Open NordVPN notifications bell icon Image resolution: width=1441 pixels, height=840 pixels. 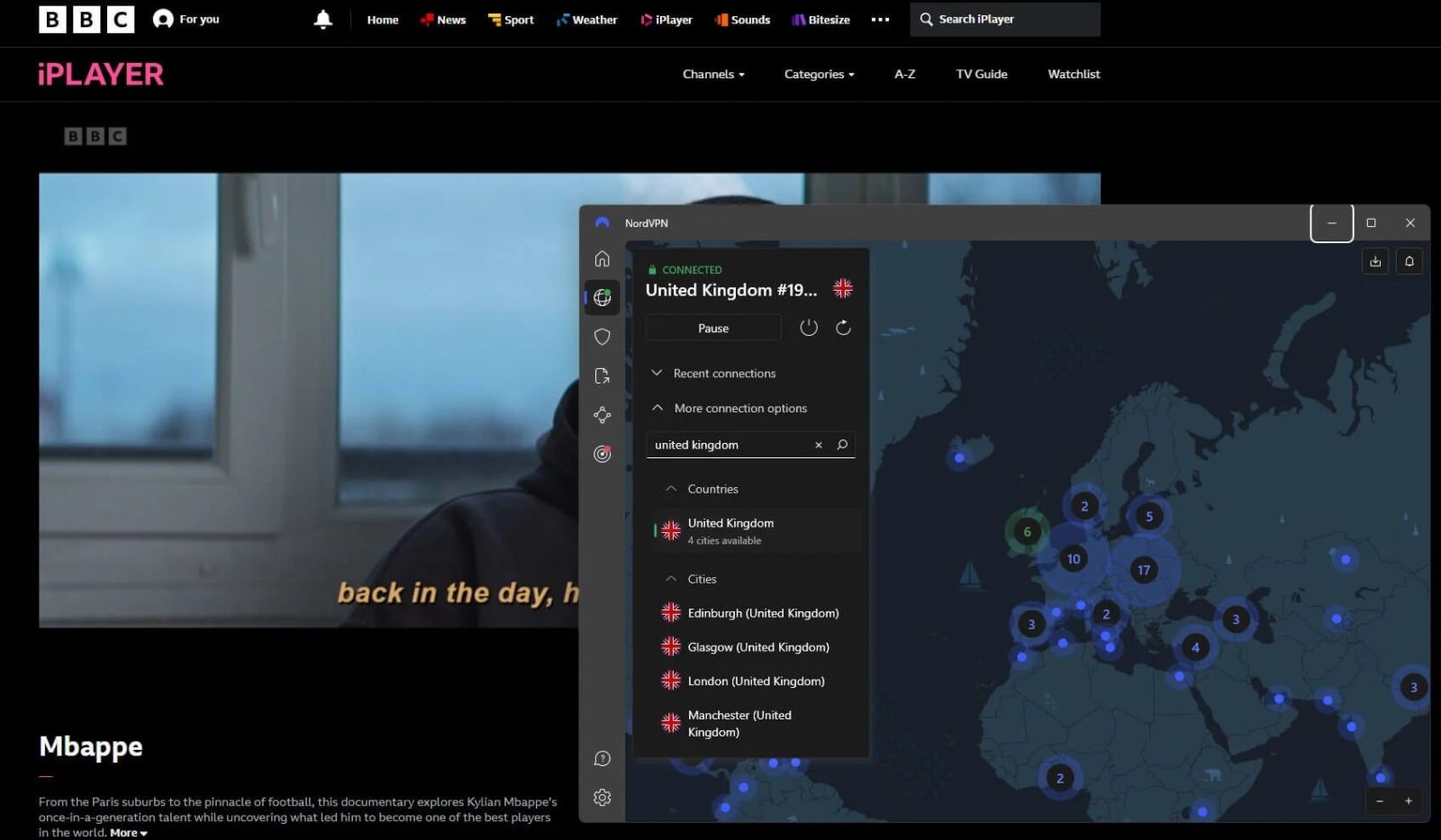pos(1409,261)
